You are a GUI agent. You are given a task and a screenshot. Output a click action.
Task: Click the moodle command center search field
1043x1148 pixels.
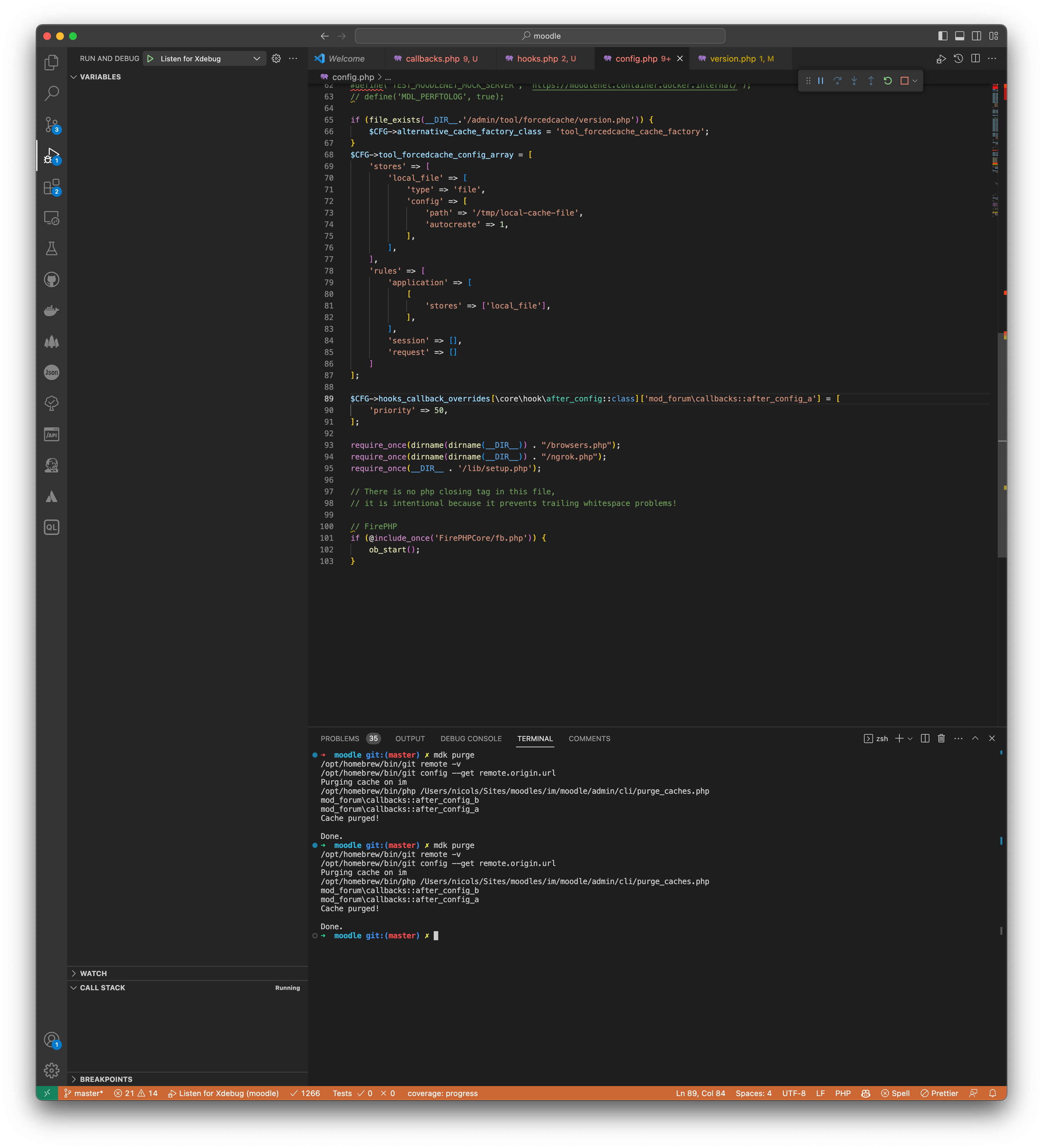[x=540, y=36]
